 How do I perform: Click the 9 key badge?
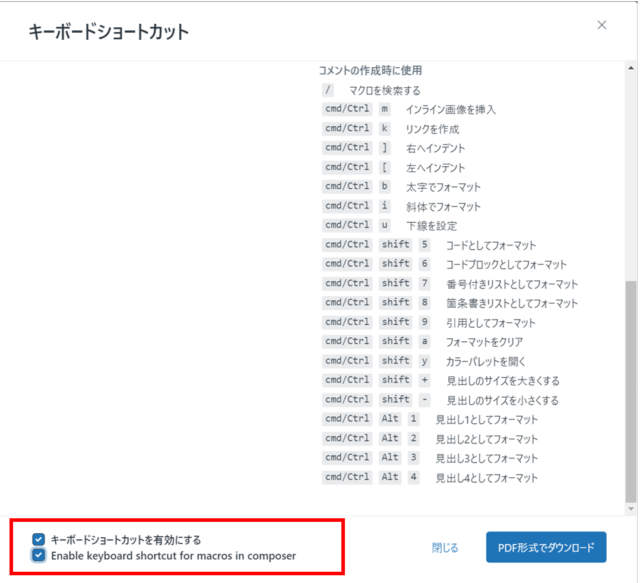[424, 322]
